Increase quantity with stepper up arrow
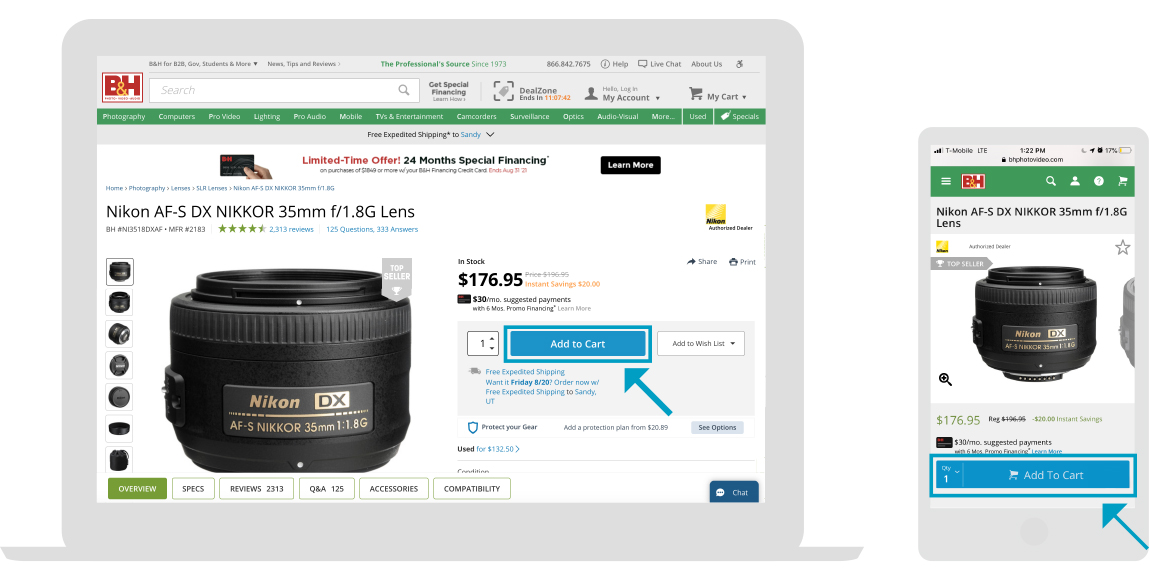The width and height of the screenshot is (1150, 578). tap(491, 338)
